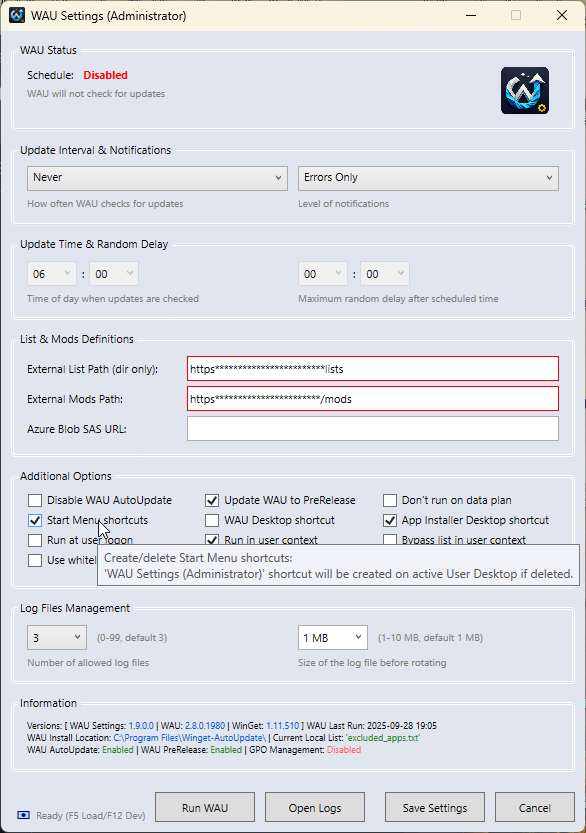
Task: Open random delay minutes dropdown
Action: pos(385,274)
